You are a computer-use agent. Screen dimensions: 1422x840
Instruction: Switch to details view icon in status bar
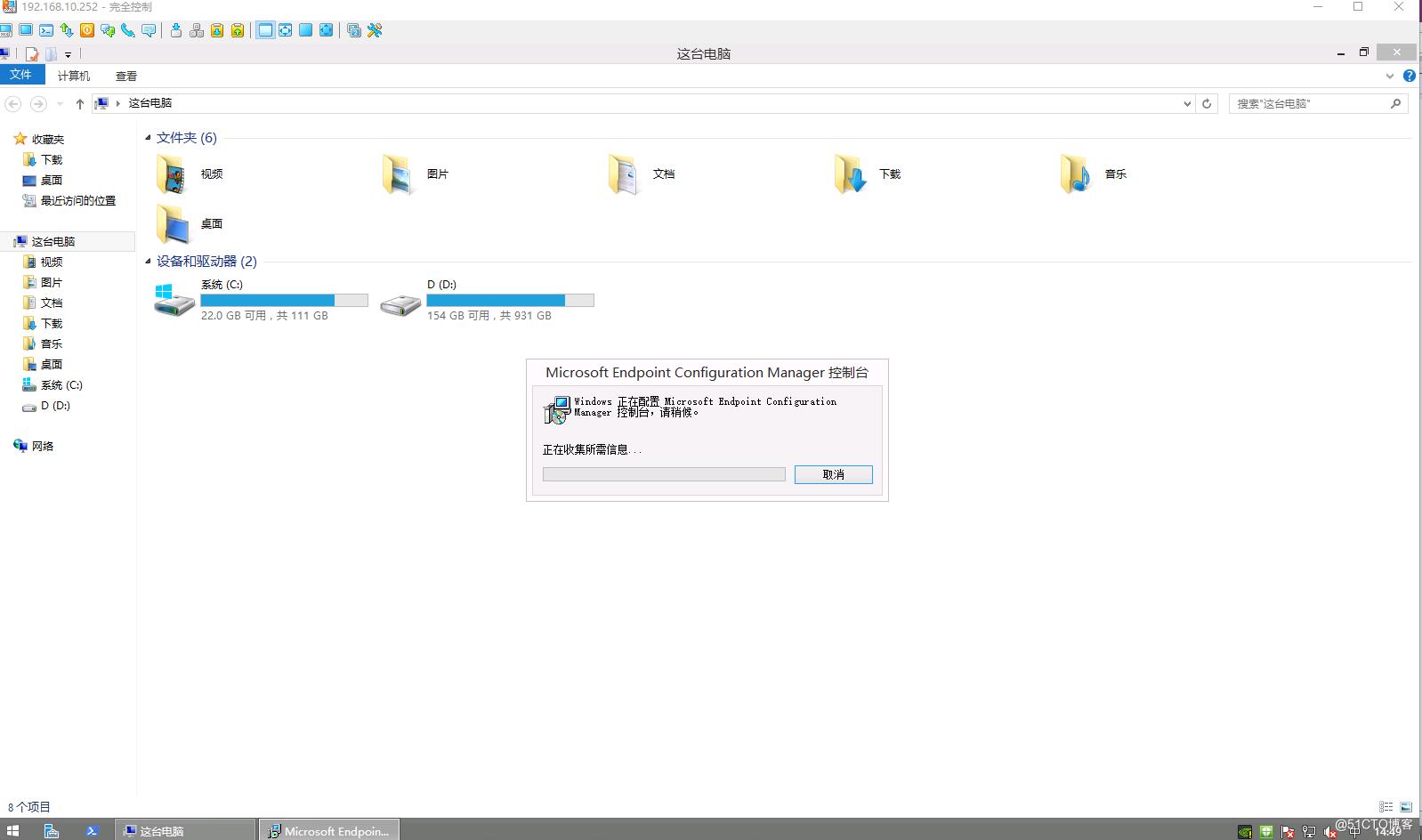pos(1386,807)
